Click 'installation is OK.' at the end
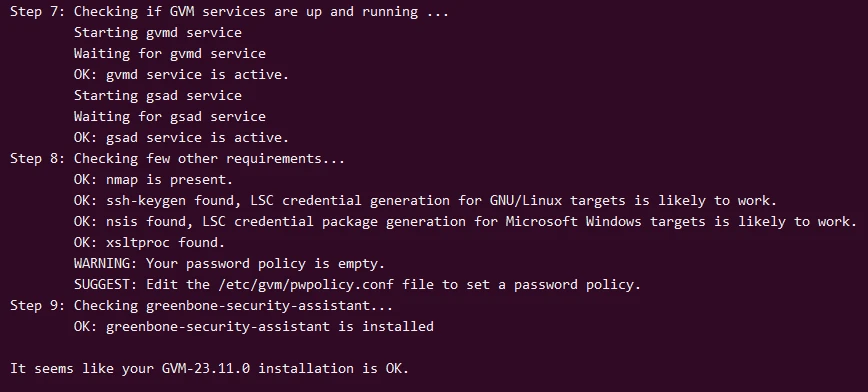868x392 pixels. (334, 369)
